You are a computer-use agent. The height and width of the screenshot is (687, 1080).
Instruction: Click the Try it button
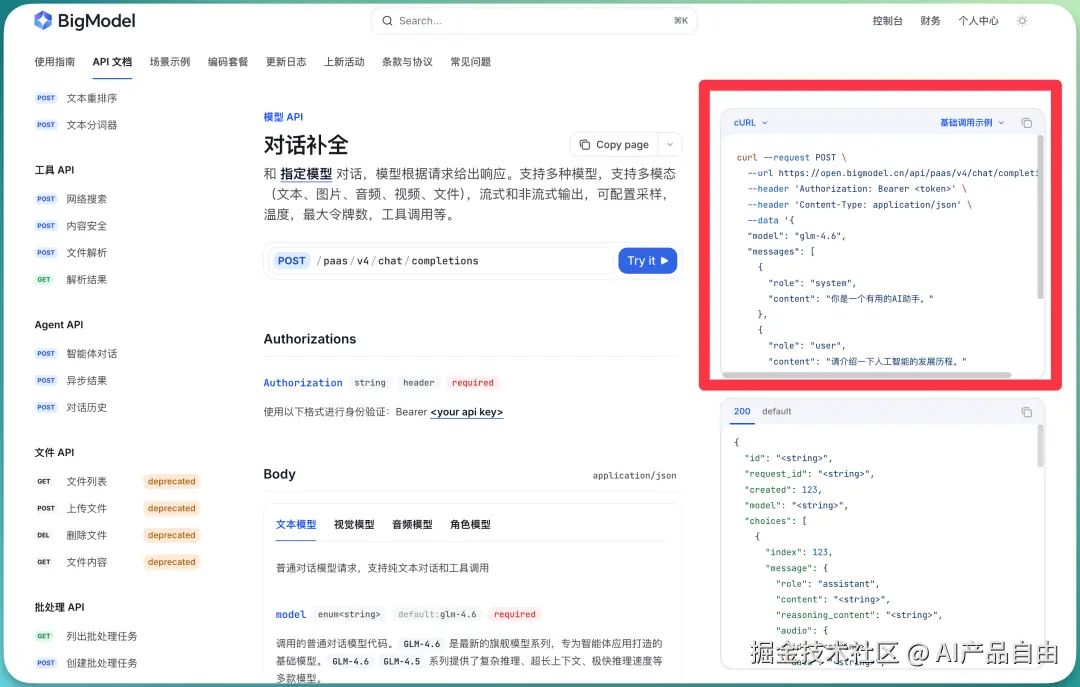coord(648,260)
